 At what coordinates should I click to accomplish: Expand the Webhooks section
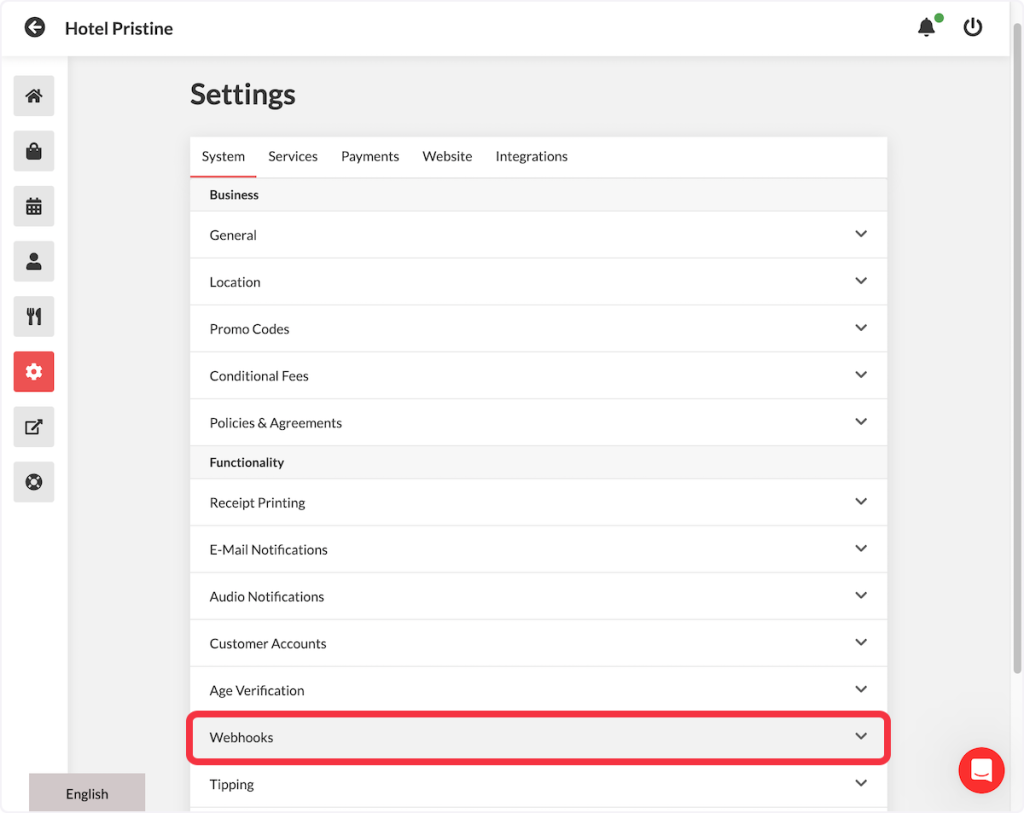tap(538, 737)
